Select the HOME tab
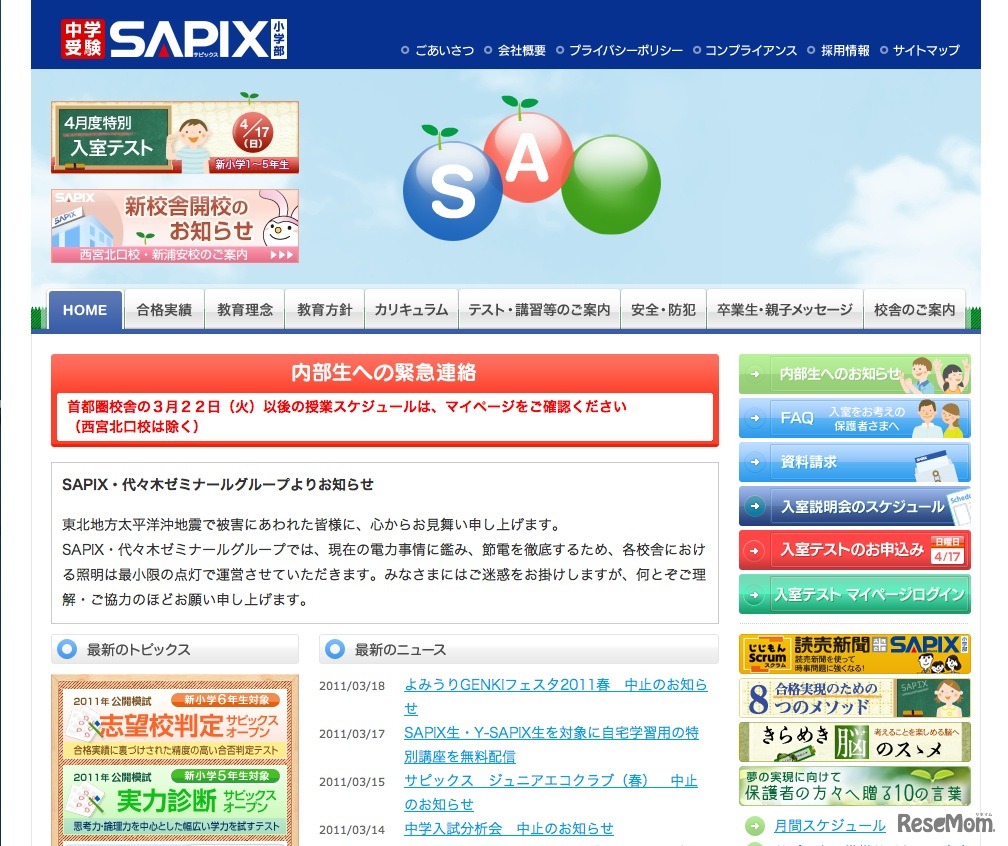The height and width of the screenshot is (846, 1008). pos(85,310)
